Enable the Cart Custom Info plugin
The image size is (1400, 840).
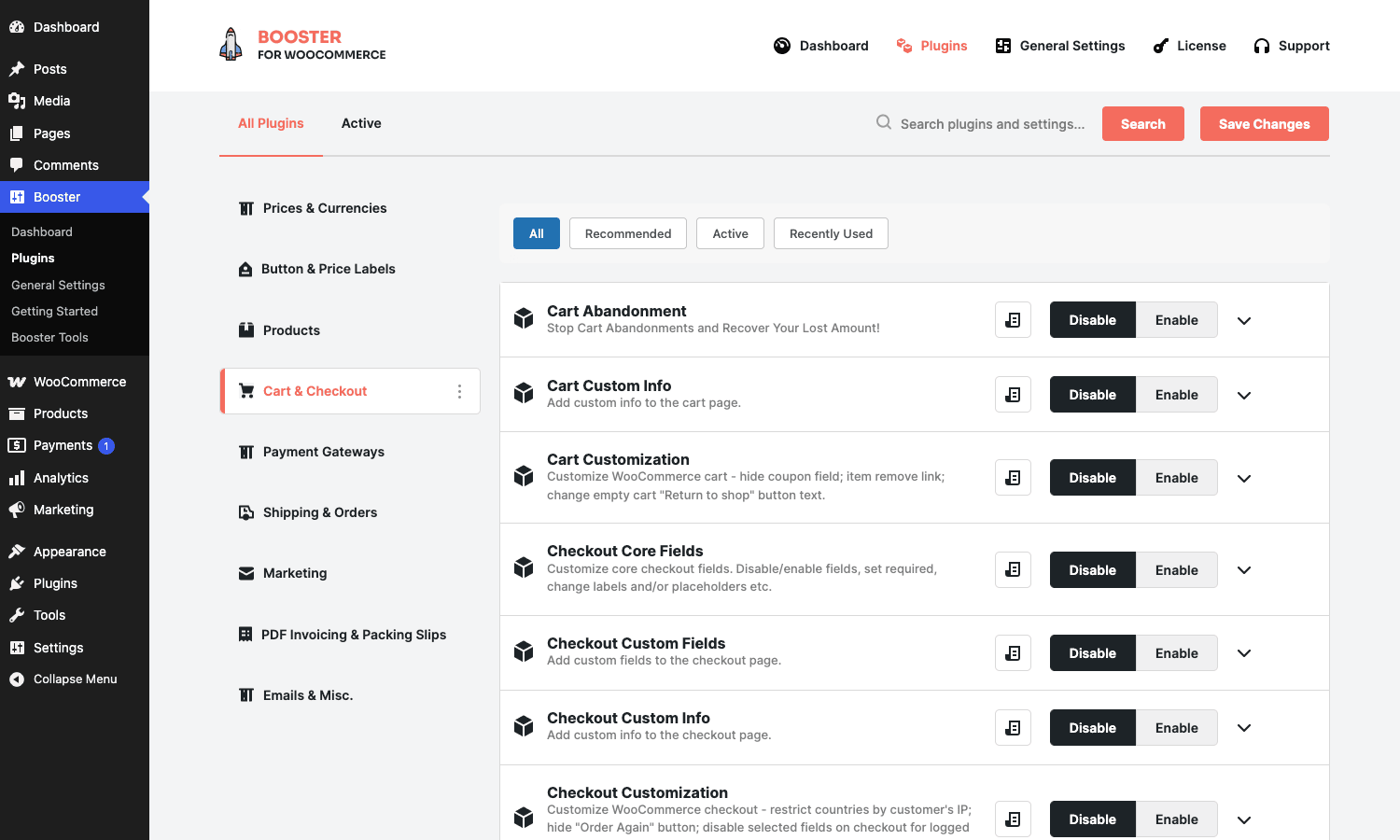[1176, 395]
